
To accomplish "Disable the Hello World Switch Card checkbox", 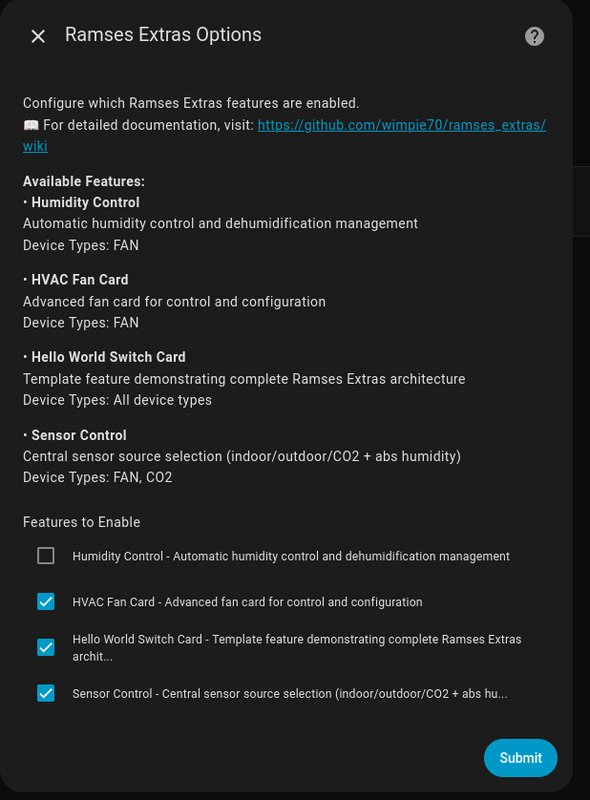I will [45, 647].
